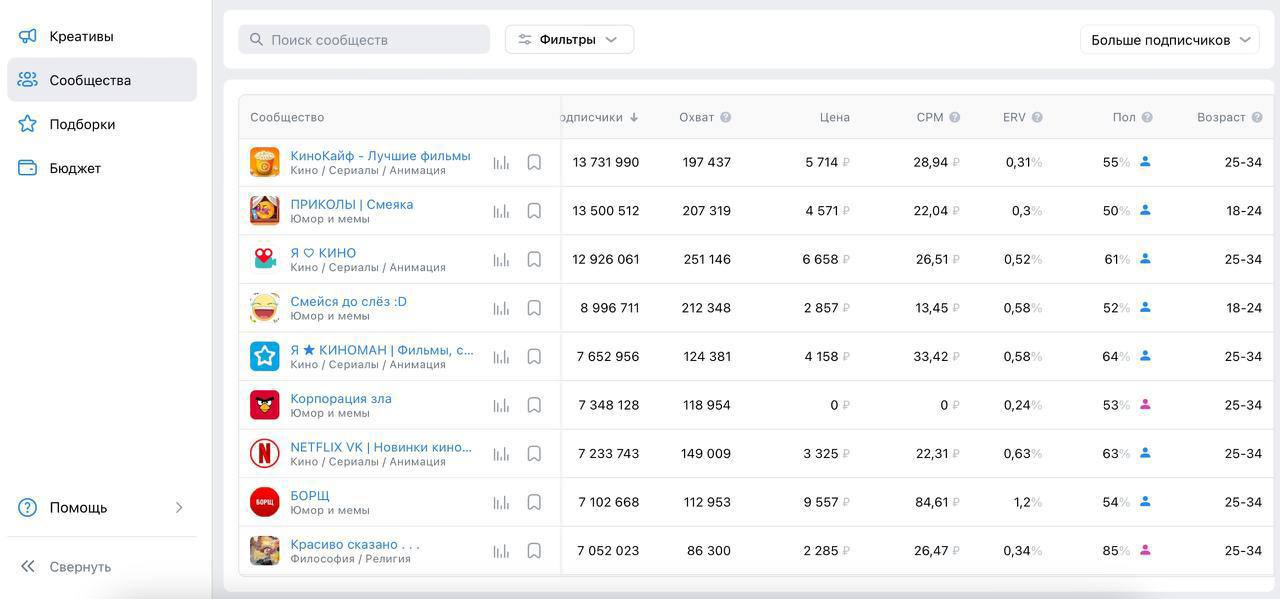The image size is (1280, 599).
Task: Click the CPM info question icon
Action: (955, 117)
